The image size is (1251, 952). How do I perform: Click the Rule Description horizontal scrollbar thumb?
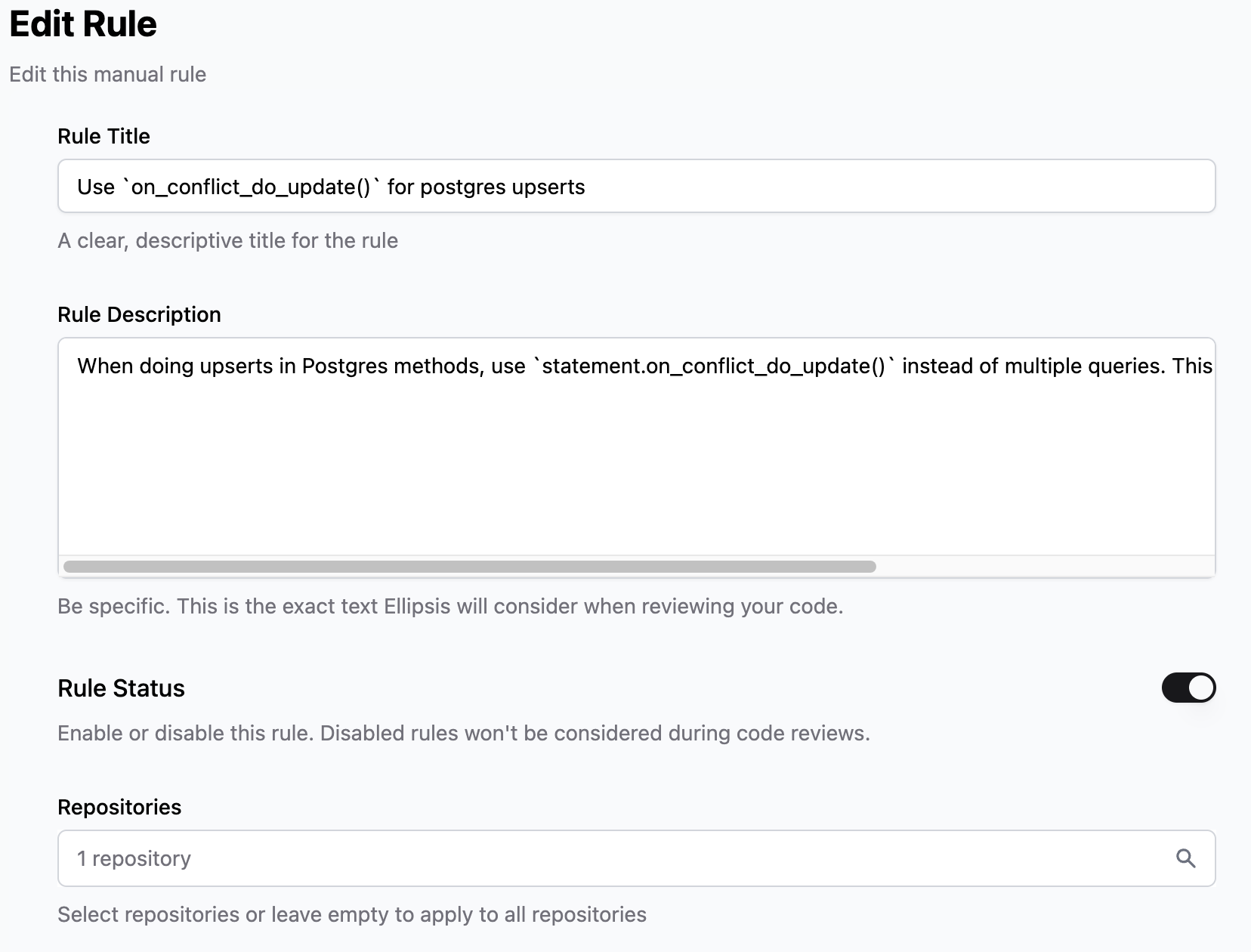pos(469,567)
